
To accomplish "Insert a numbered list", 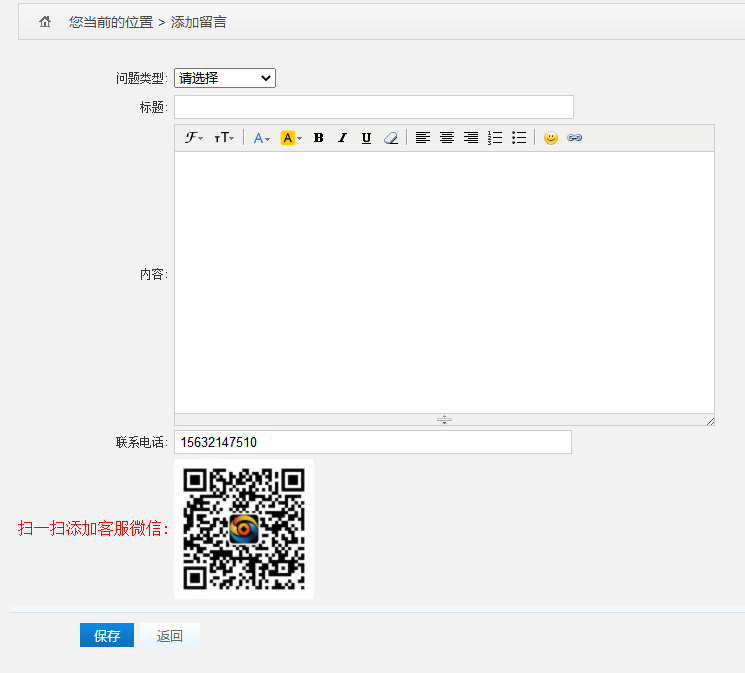I will point(495,138).
